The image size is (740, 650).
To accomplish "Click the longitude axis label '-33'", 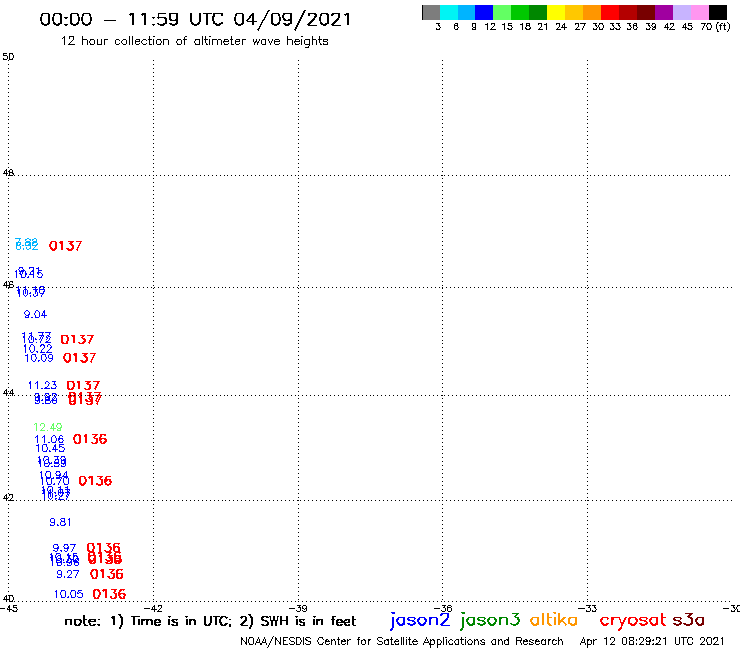I will pos(588,608).
